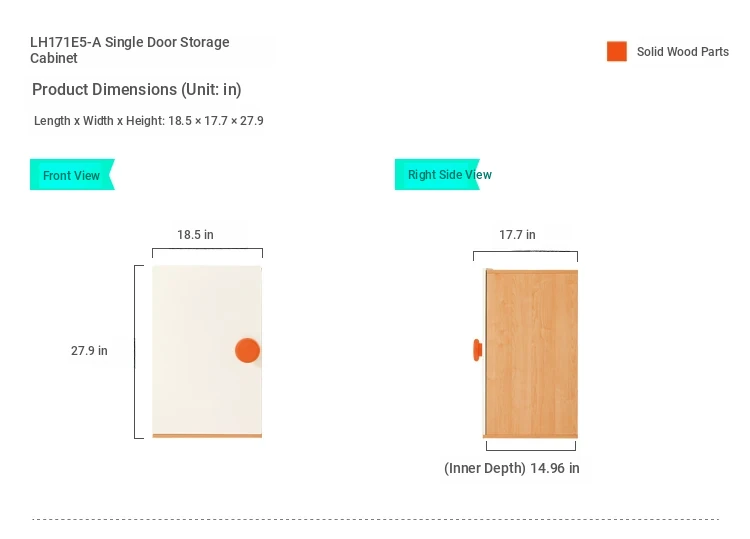Click the inner depth bracket below side view
750x539 pixels.
(532, 449)
